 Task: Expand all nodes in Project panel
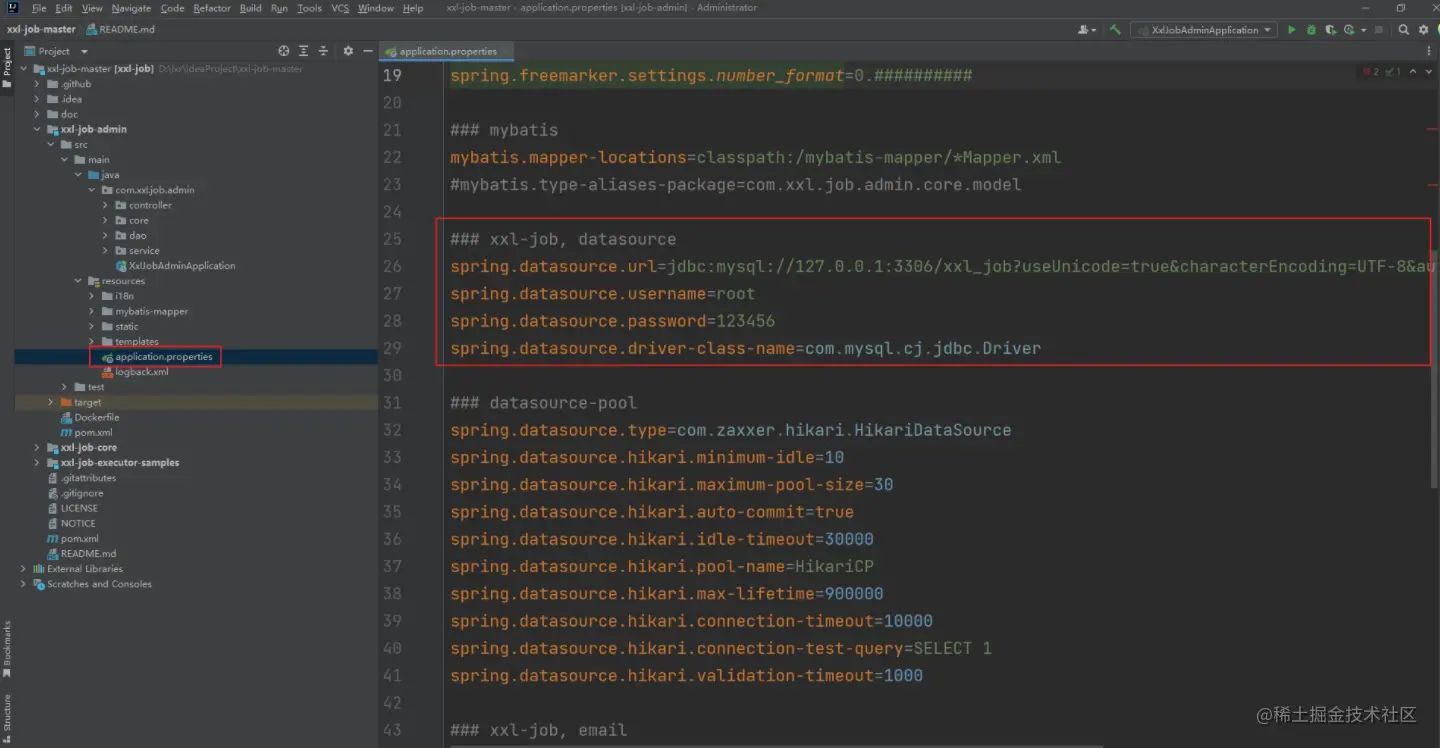pos(303,51)
